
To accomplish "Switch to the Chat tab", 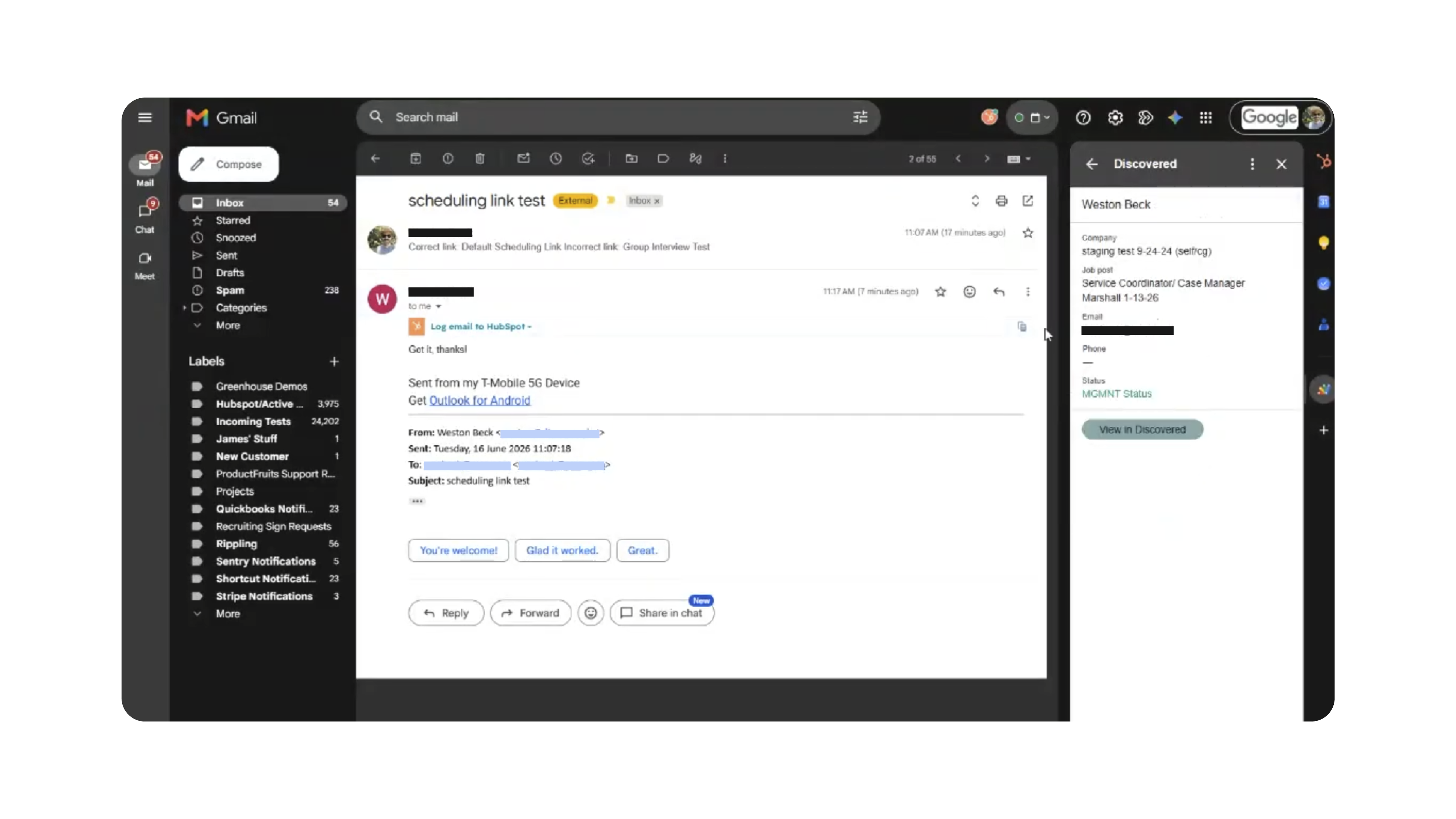I will tap(145, 217).
